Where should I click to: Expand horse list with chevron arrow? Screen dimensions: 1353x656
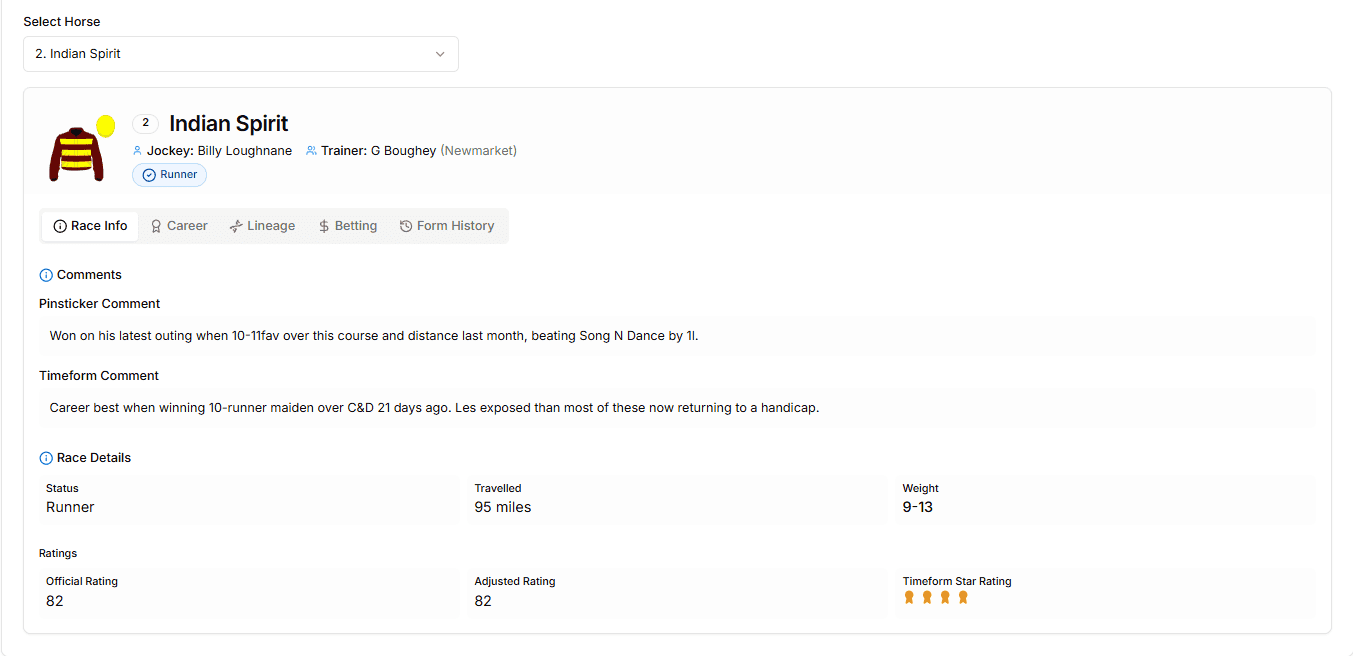pyautogui.click(x=440, y=54)
